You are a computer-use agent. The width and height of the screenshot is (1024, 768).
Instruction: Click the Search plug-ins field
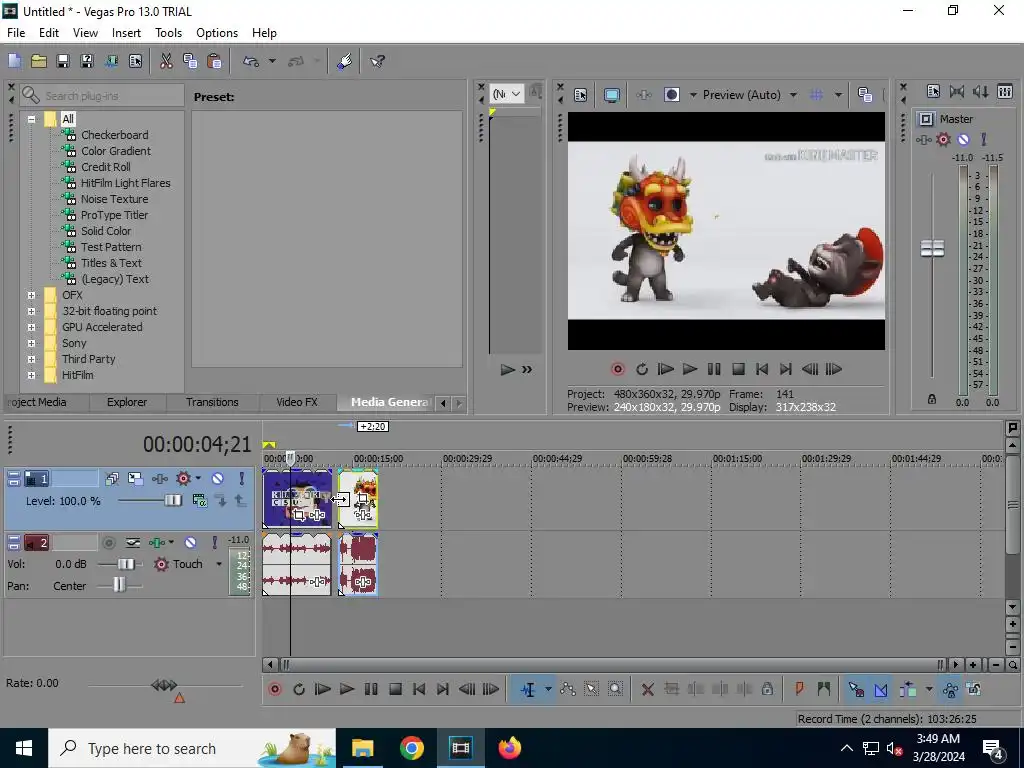pyautogui.click(x=102, y=96)
